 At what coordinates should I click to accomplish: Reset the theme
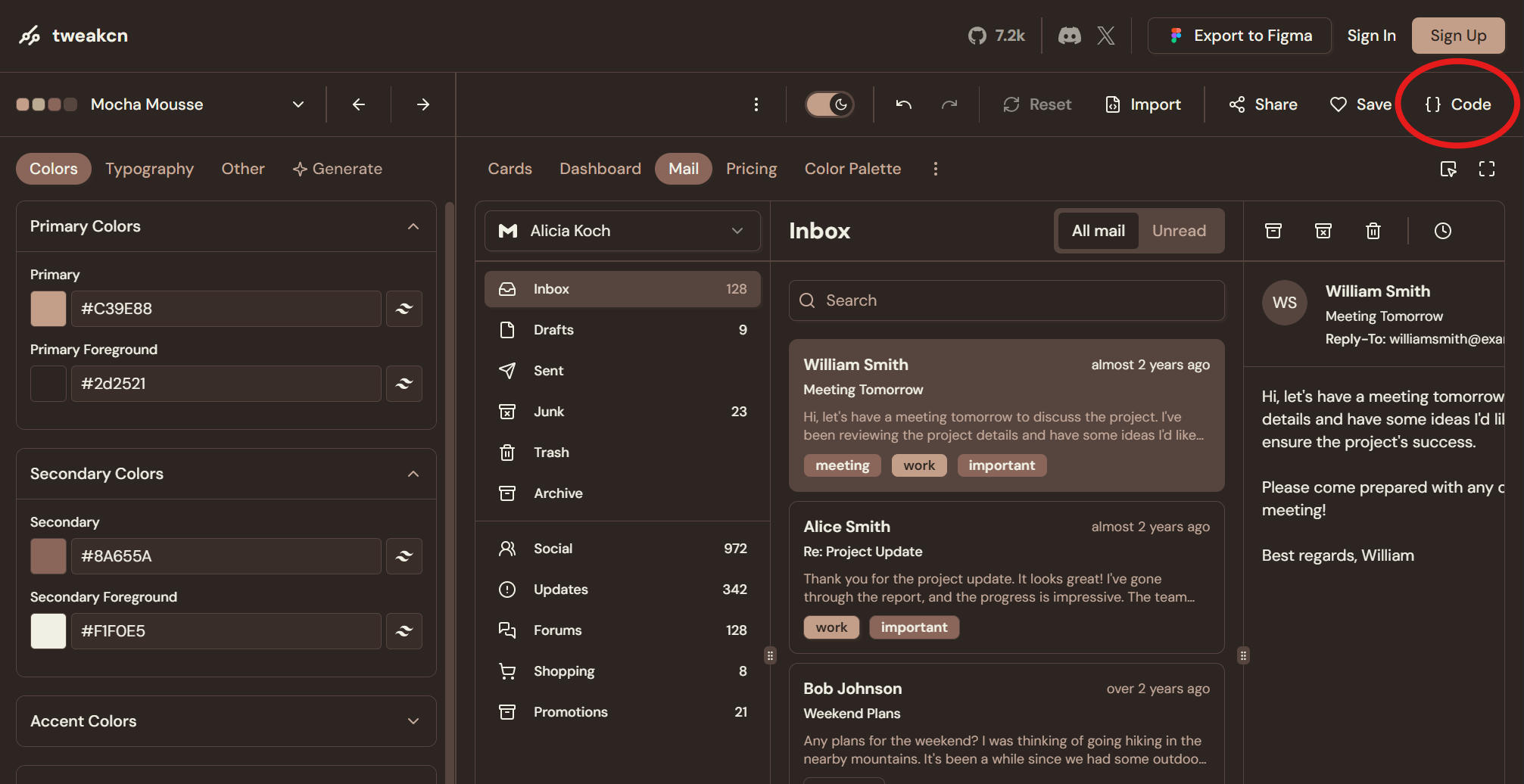(1037, 104)
